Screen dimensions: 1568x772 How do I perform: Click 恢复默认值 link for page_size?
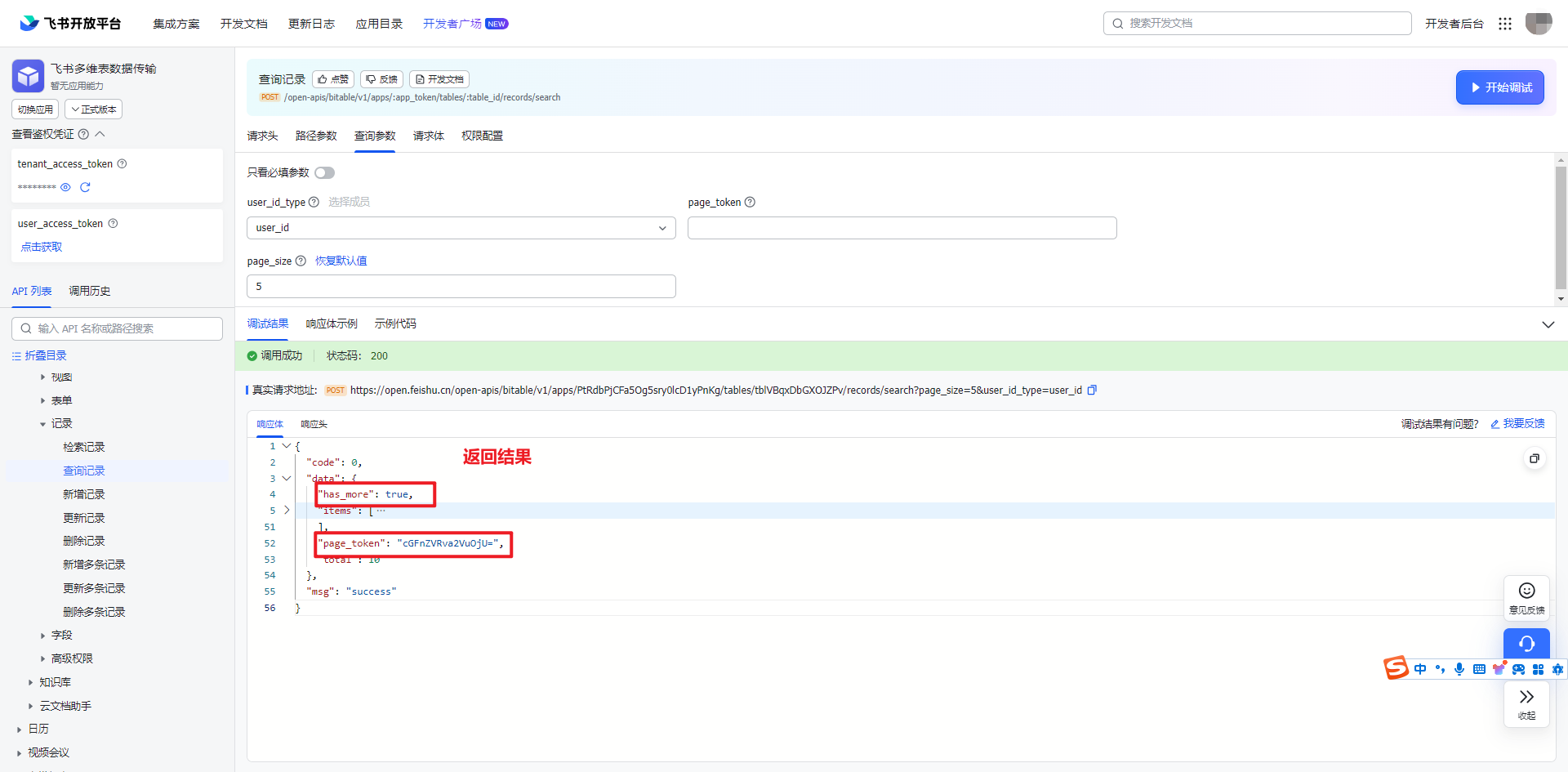341,261
